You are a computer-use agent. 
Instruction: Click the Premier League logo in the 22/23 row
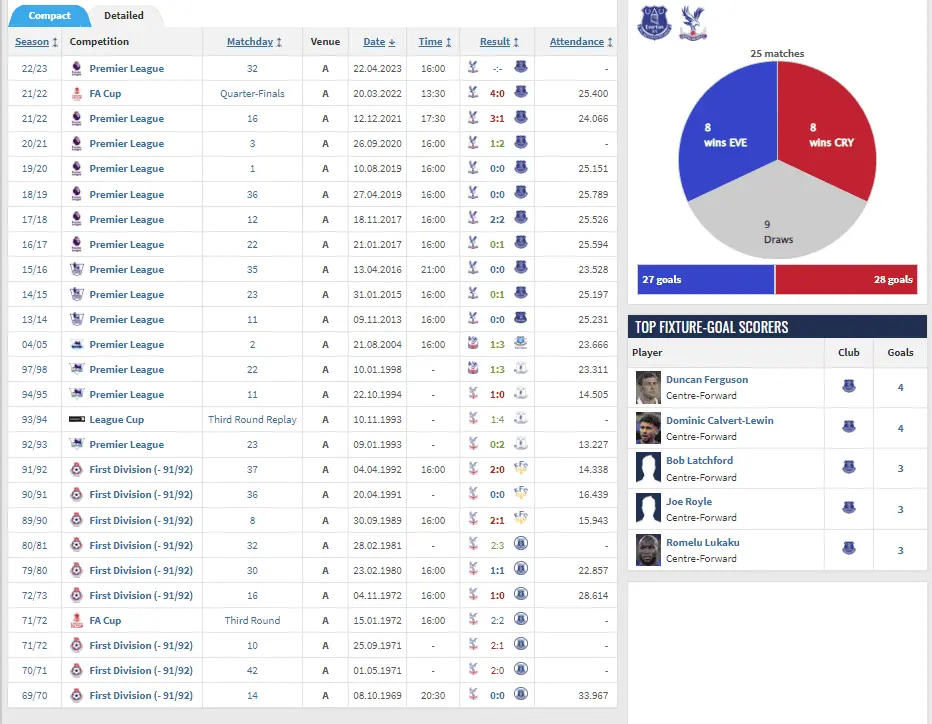coord(76,69)
